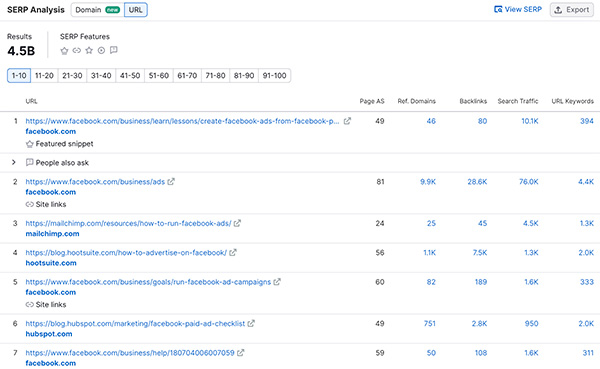
Task: Open external link icon for business/help URL
Action: [x=240, y=353]
